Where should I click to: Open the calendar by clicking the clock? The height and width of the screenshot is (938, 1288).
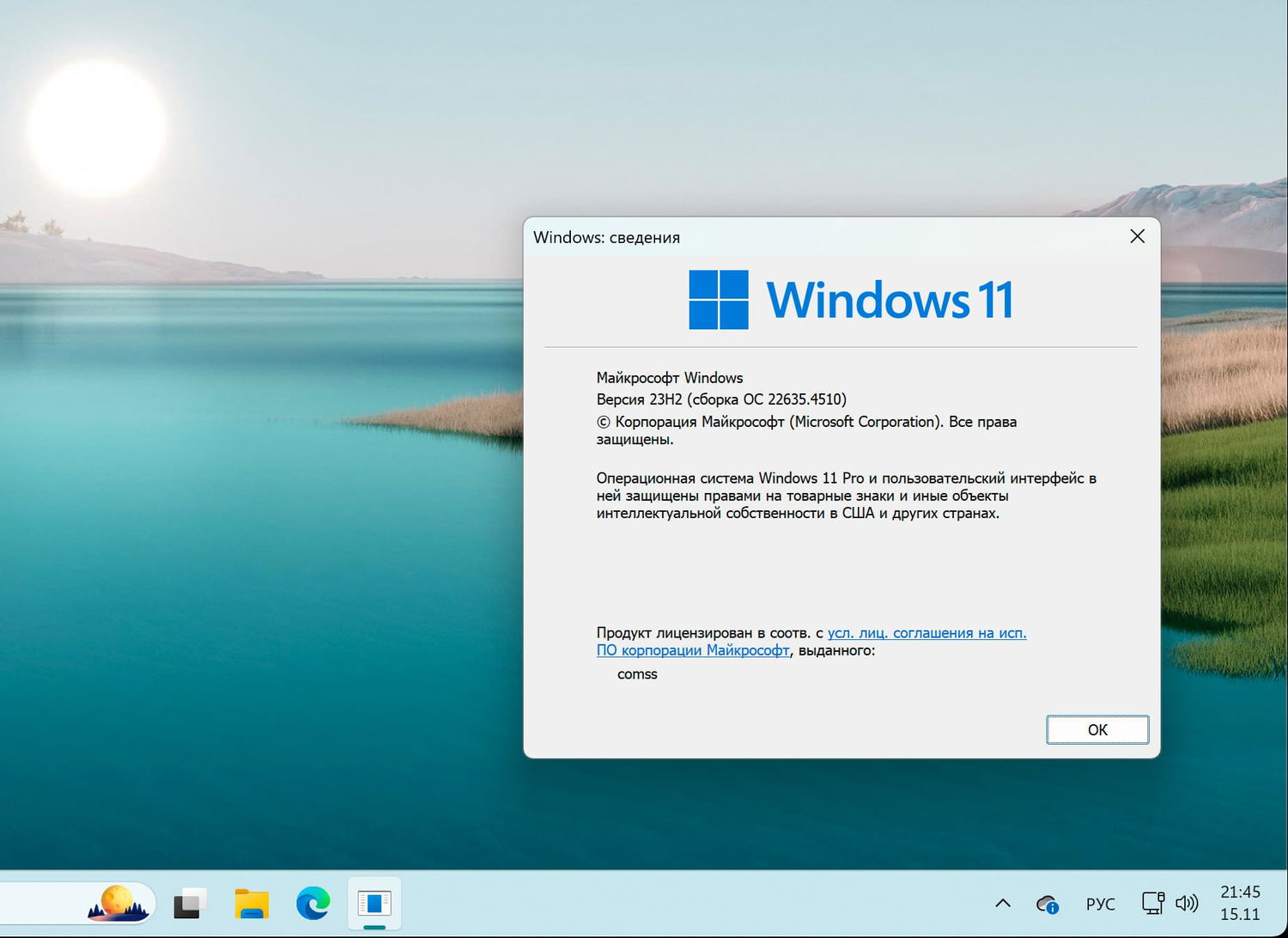click(1240, 903)
